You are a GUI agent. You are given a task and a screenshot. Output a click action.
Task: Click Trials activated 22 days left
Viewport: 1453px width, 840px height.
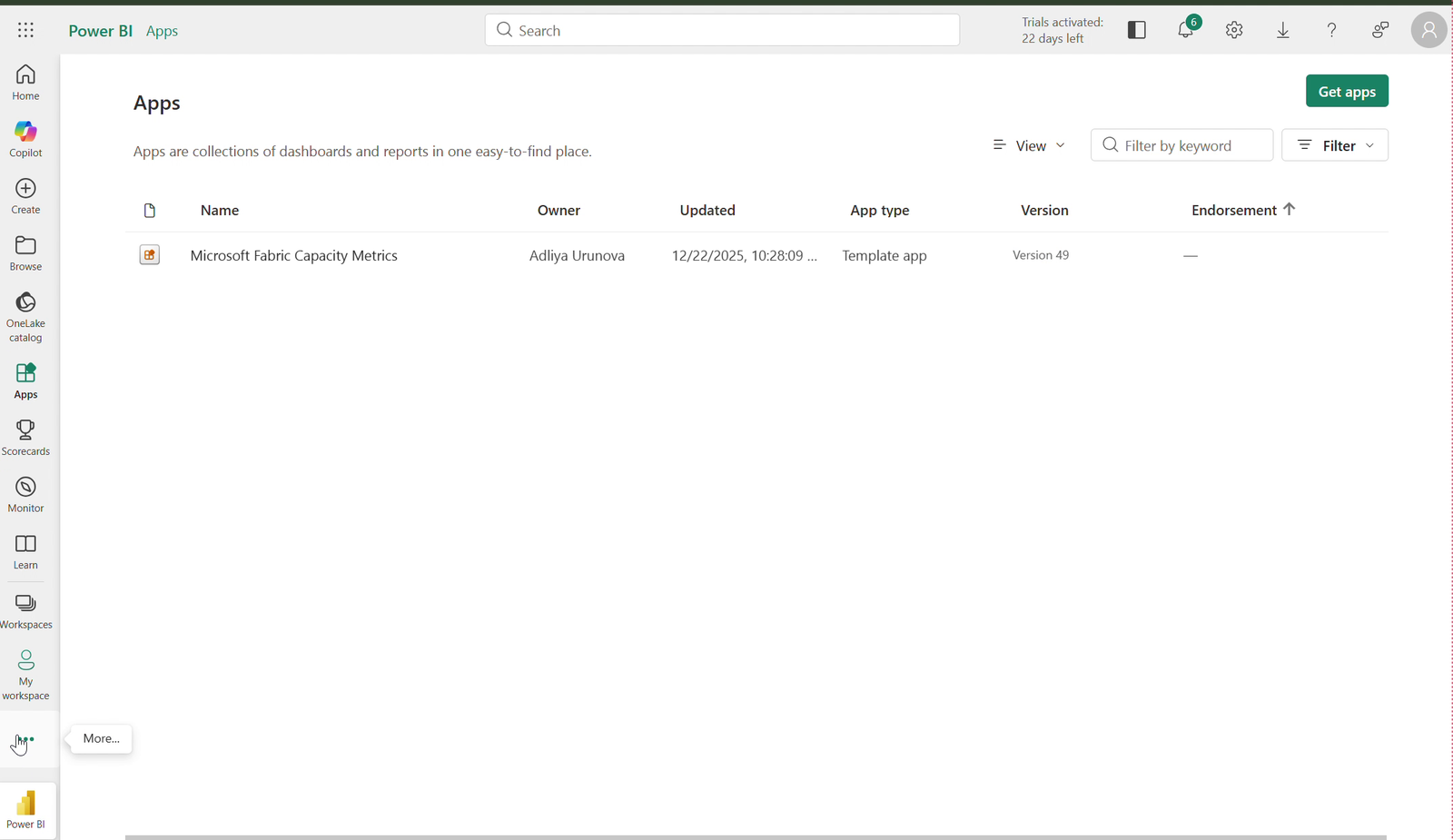[x=1062, y=30]
